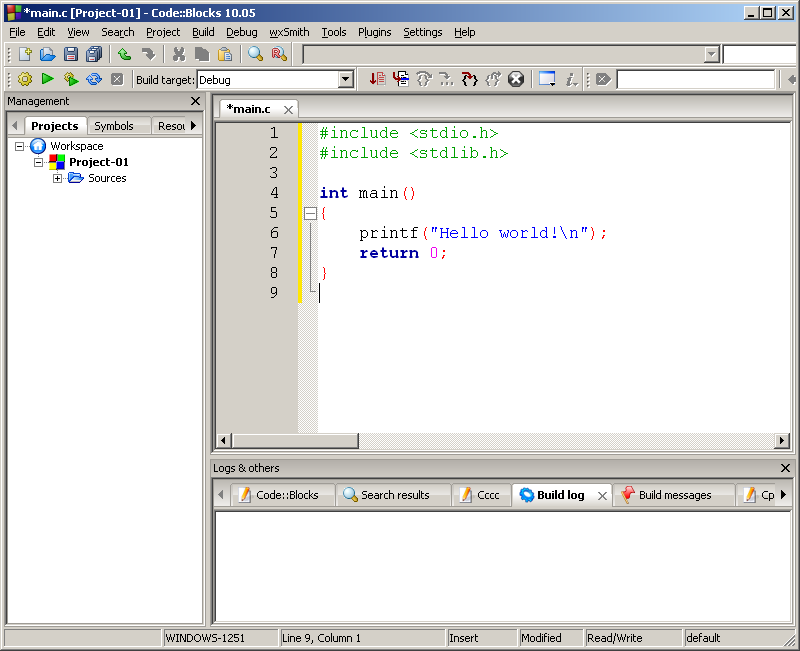Open the Settings menu

422,32
